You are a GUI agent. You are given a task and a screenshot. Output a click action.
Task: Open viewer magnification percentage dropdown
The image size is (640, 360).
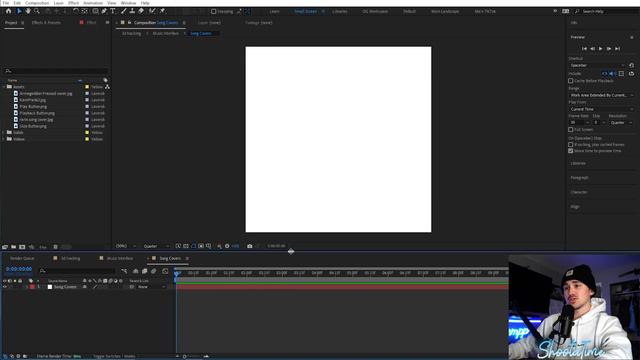pos(126,246)
